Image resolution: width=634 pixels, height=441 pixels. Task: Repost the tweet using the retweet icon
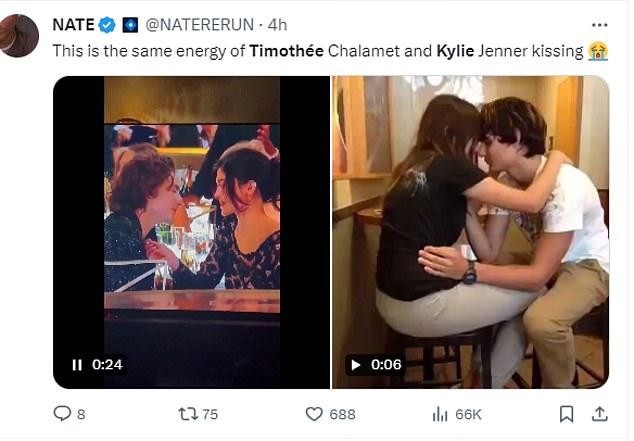click(x=182, y=413)
